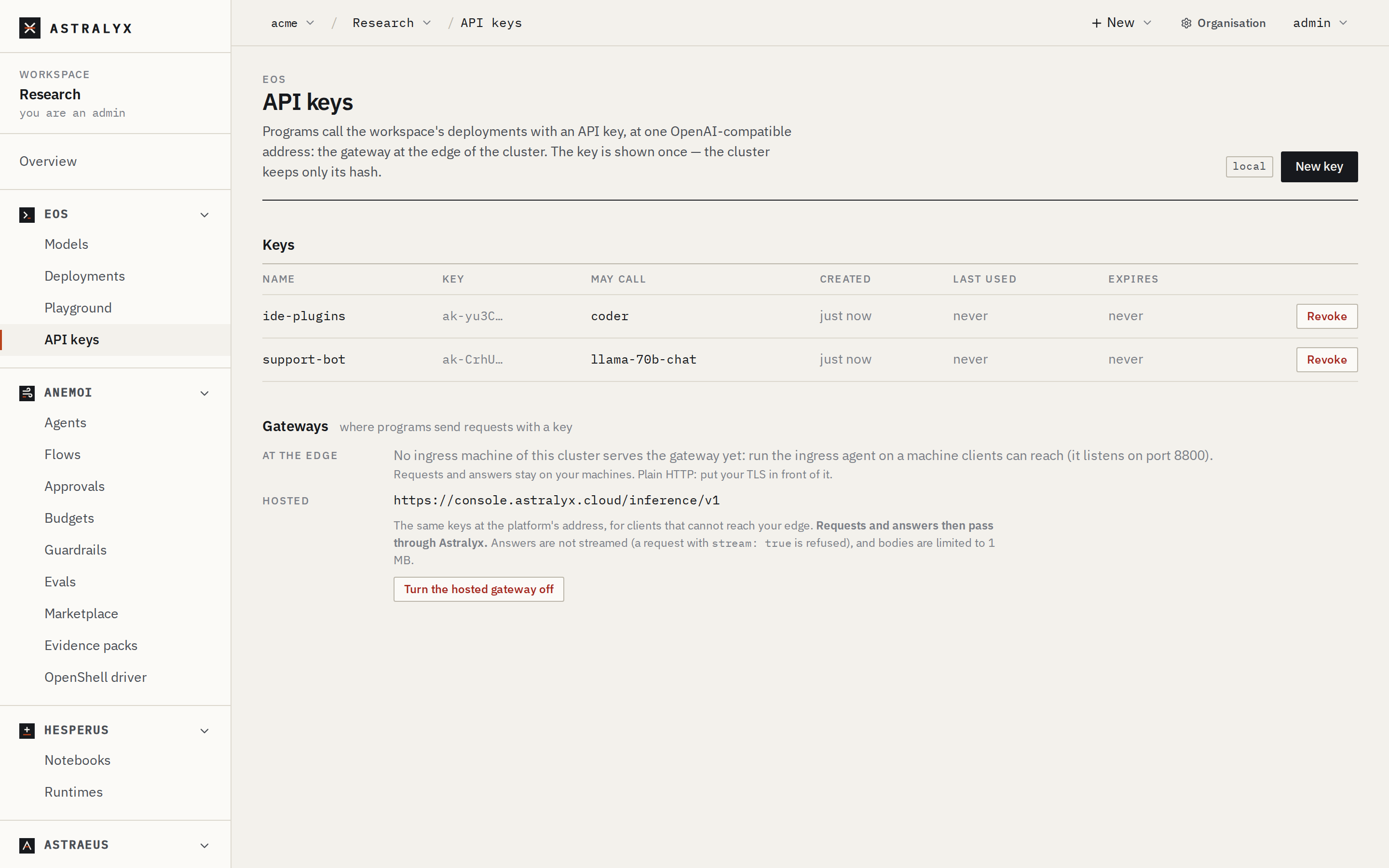Click the New key button
Viewport: 1389px width, 868px height.
click(1319, 166)
